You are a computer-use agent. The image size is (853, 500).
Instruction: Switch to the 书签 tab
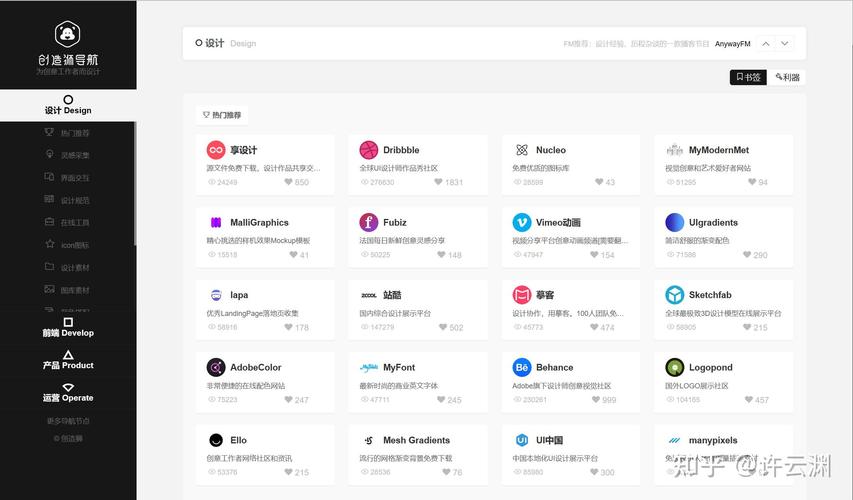pos(748,77)
